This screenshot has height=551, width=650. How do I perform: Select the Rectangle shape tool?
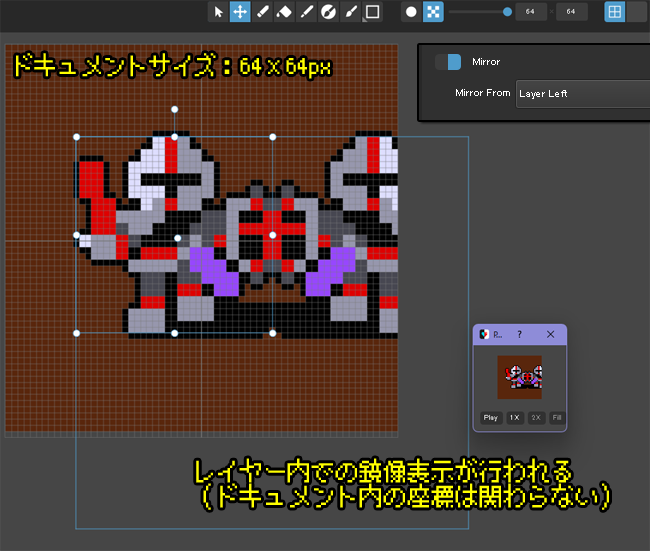click(x=372, y=12)
